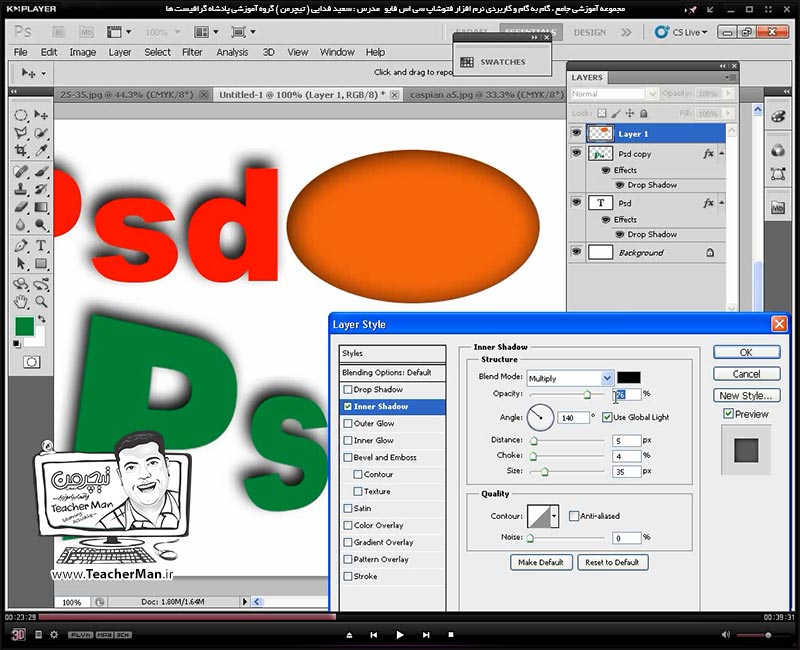Select the Pen tool
Viewport: 800px width, 650px height.
pyautogui.click(x=20, y=245)
